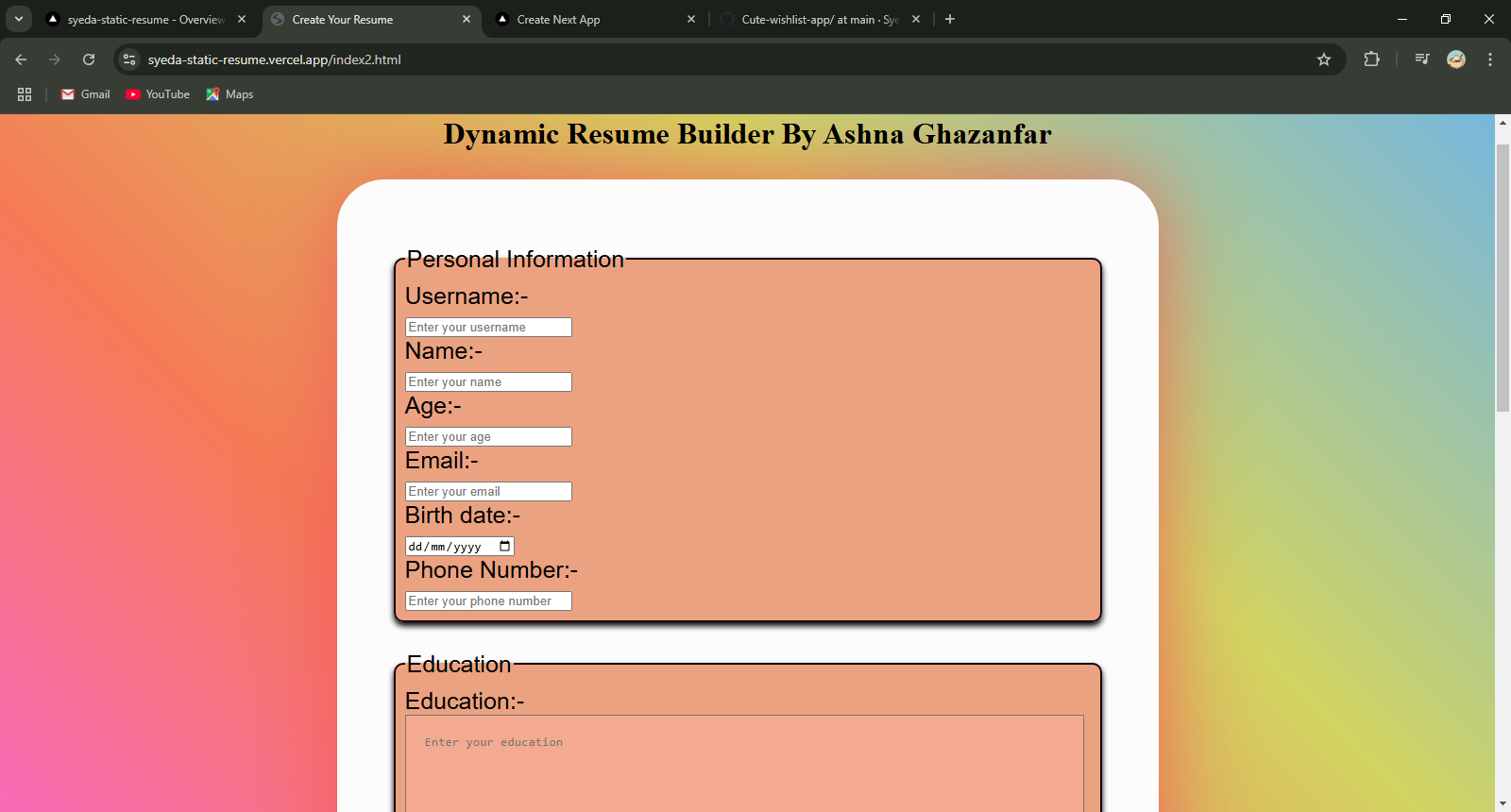This screenshot has height=812, width=1511.
Task: Click the address bar URL
Action: click(x=275, y=59)
